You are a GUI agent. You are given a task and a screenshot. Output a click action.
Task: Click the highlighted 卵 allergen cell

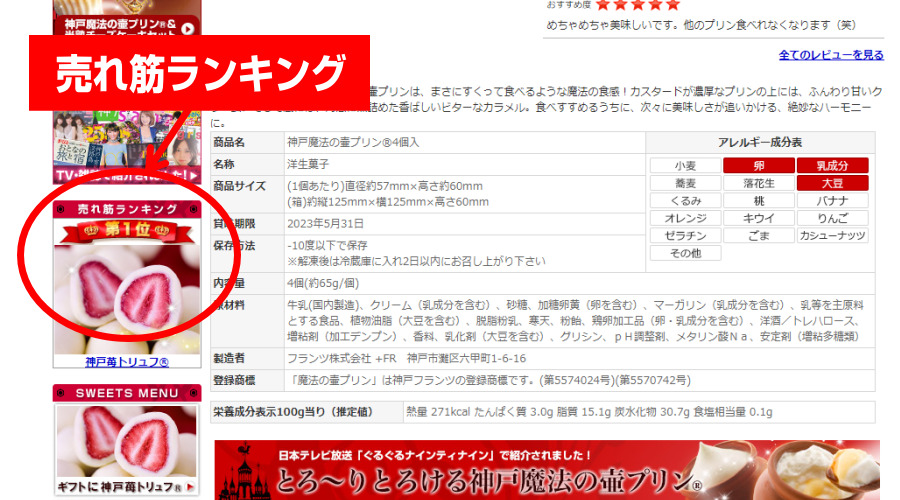(x=759, y=166)
